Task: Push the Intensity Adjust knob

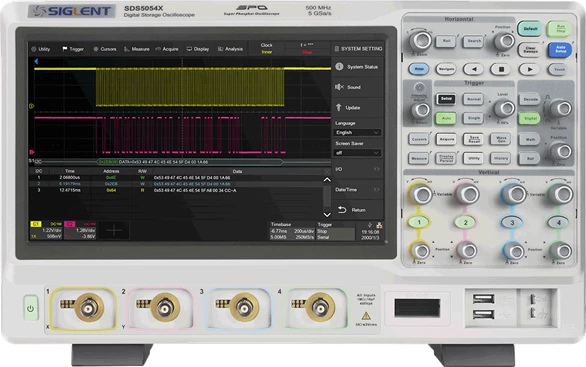Action: [421, 110]
